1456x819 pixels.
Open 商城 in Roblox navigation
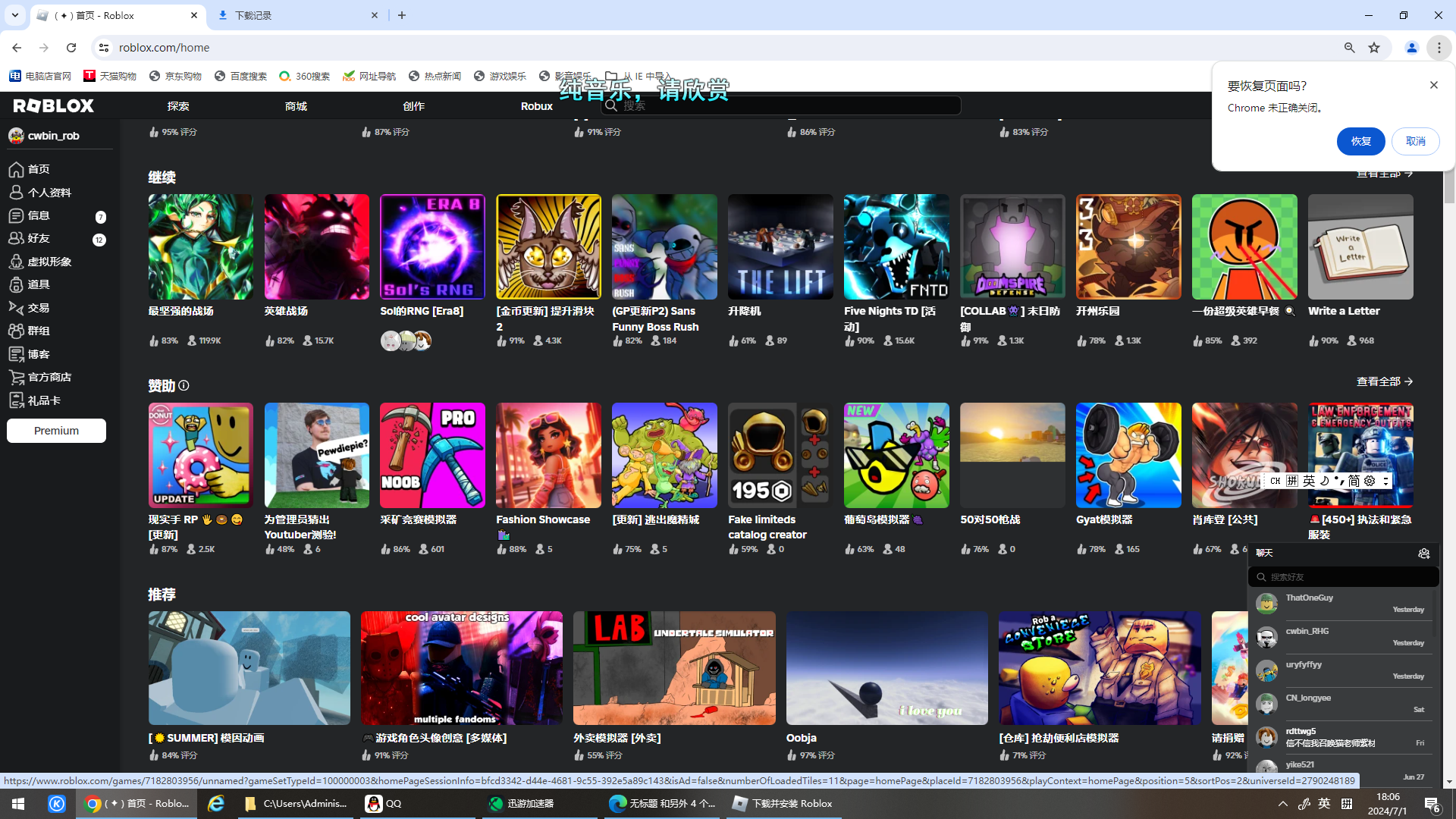coord(296,106)
